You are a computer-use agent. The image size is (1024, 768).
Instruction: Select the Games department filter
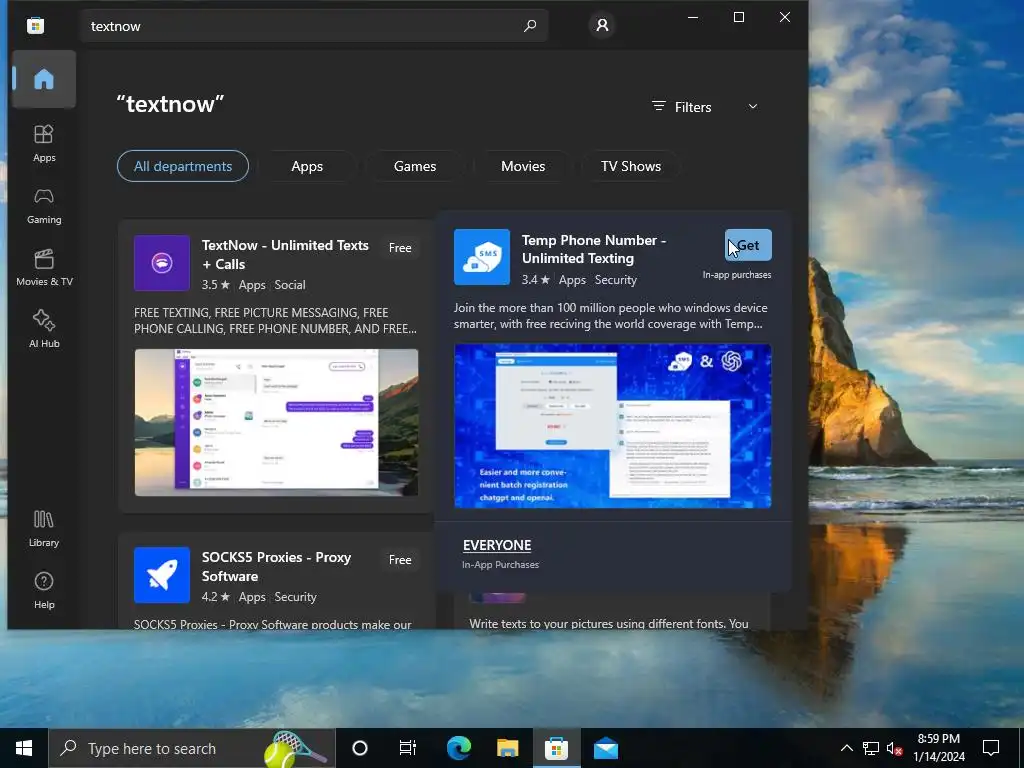pyautogui.click(x=415, y=166)
